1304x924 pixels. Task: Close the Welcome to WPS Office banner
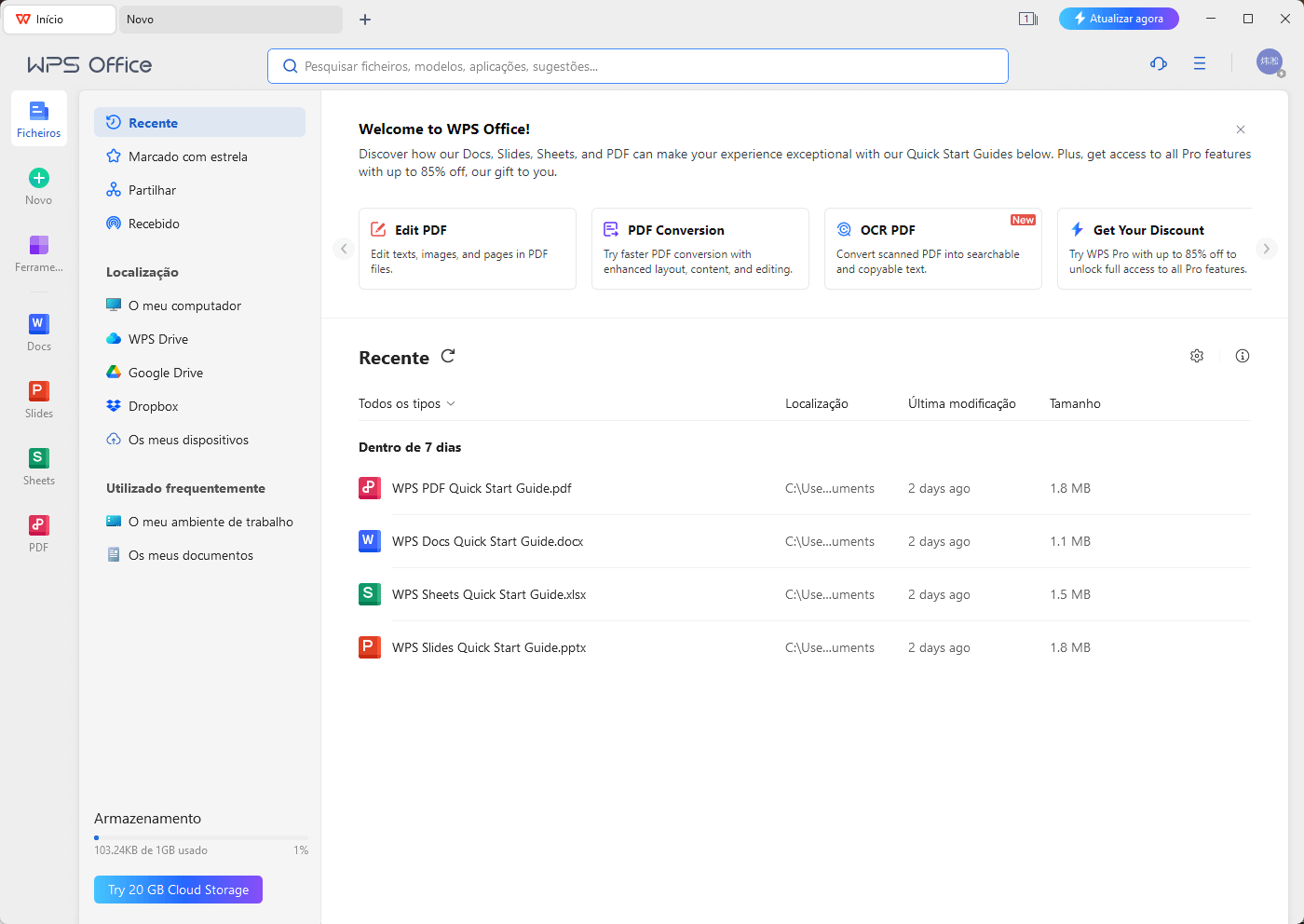click(x=1241, y=129)
